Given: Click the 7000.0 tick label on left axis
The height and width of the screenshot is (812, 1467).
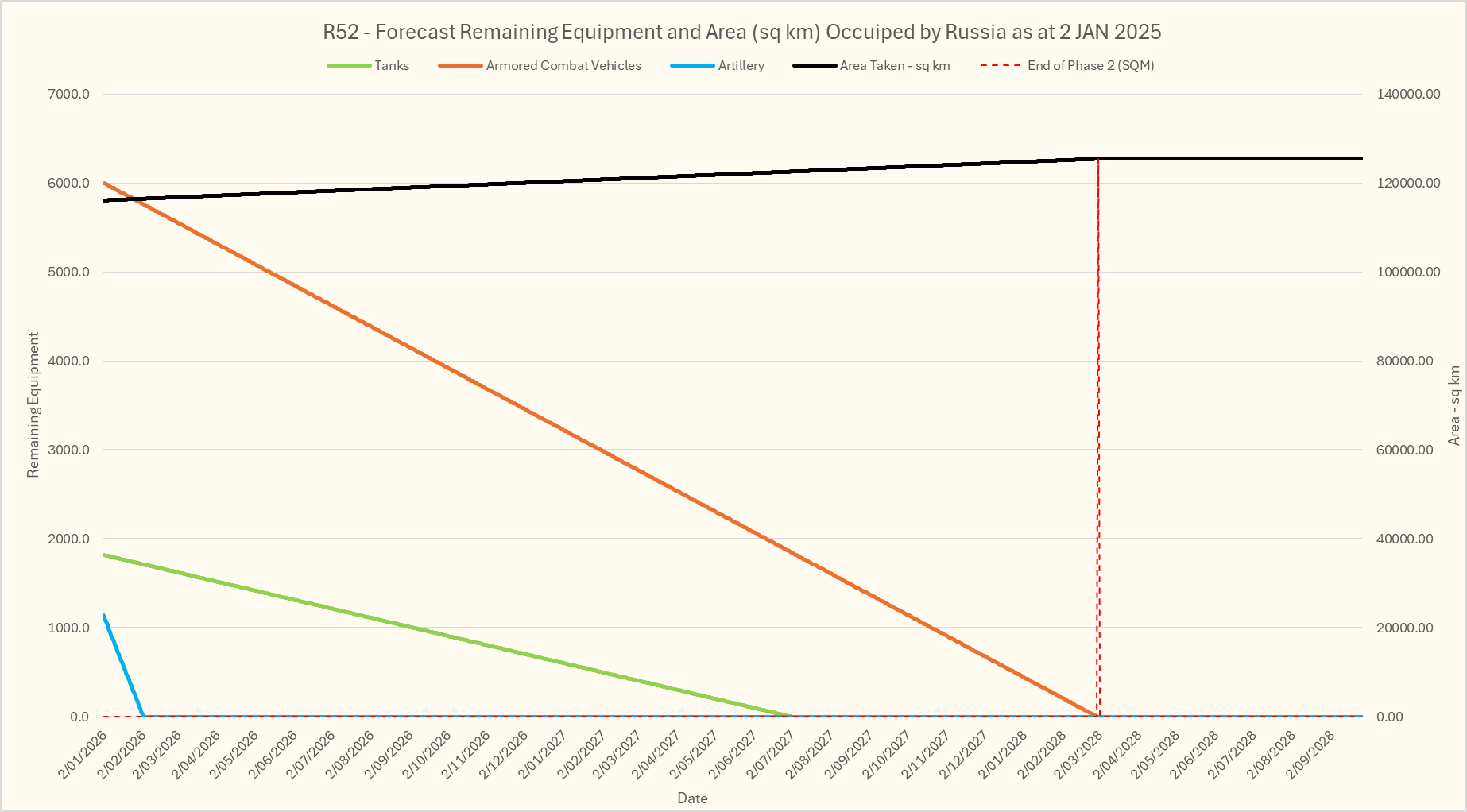Looking at the screenshot, I should (69, 94).
